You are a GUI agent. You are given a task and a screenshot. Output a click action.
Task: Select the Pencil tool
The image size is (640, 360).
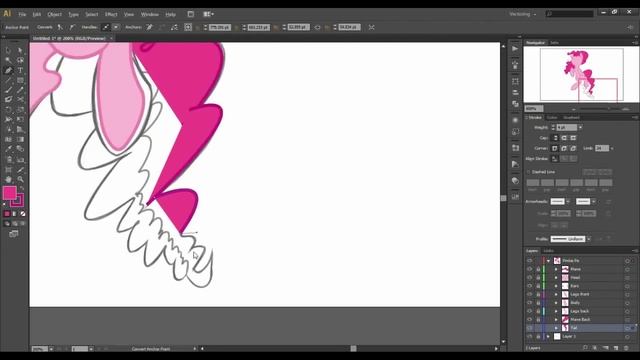point(20,90)
